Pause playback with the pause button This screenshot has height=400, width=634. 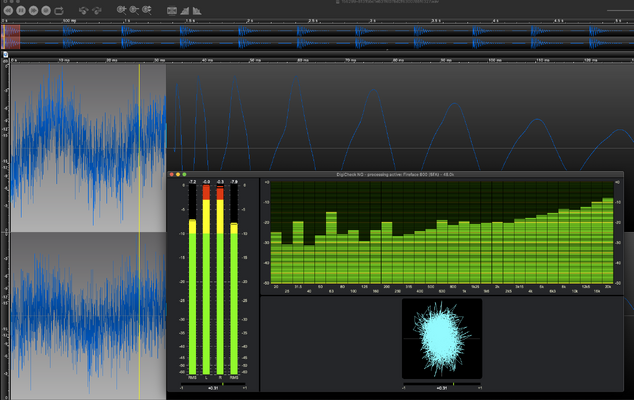click(21, 11)
